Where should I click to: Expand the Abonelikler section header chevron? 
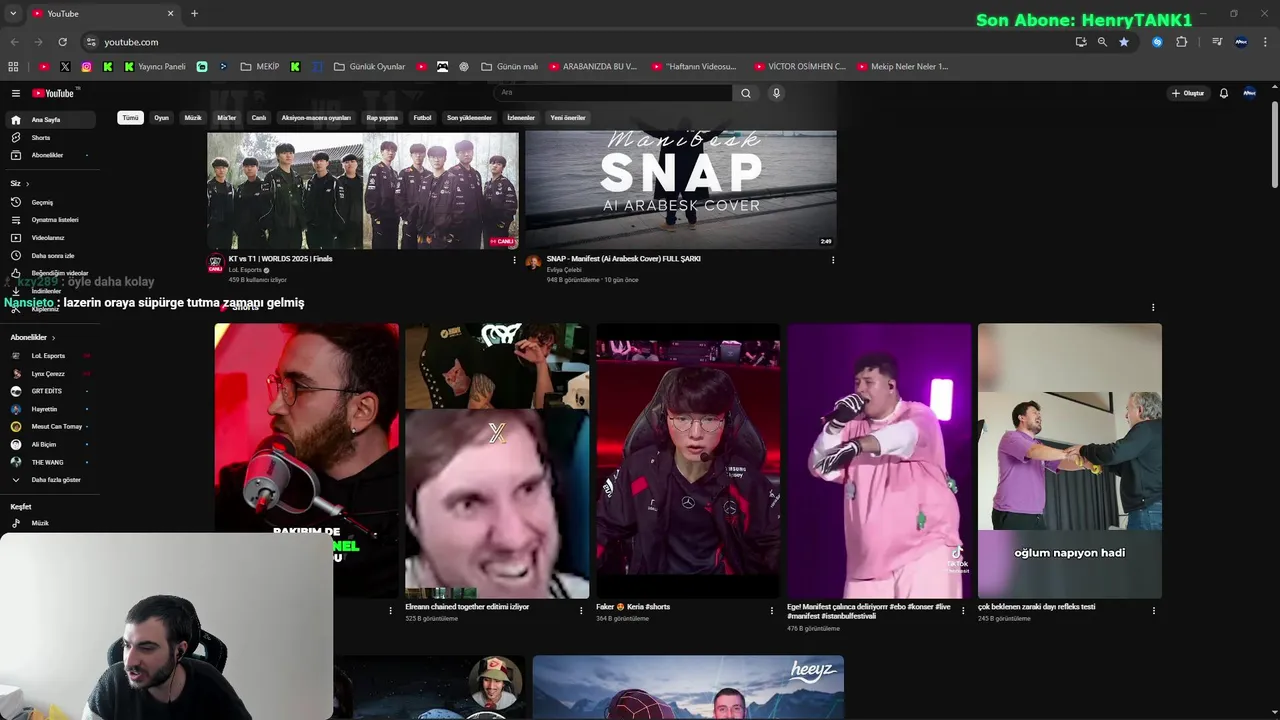(x=53, y=338)
